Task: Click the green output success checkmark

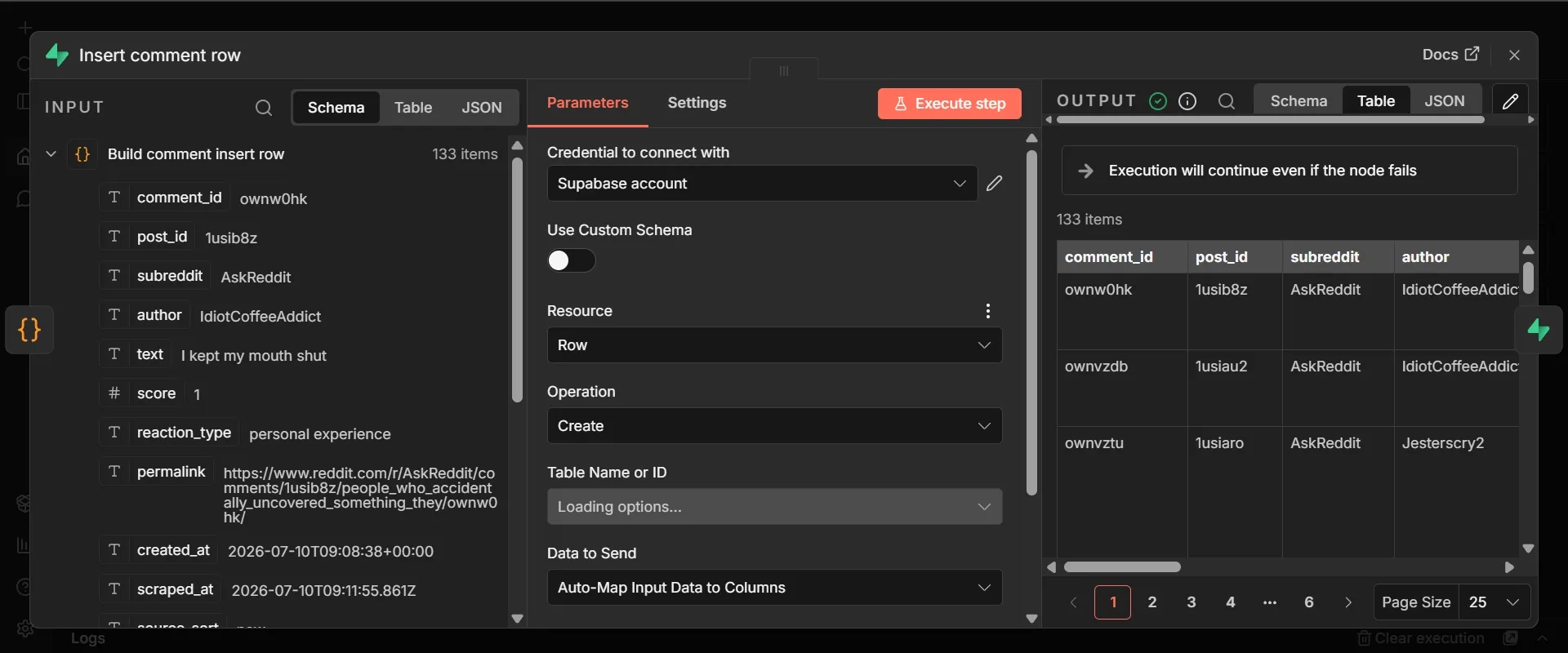Action: (x=1157, y=101)
